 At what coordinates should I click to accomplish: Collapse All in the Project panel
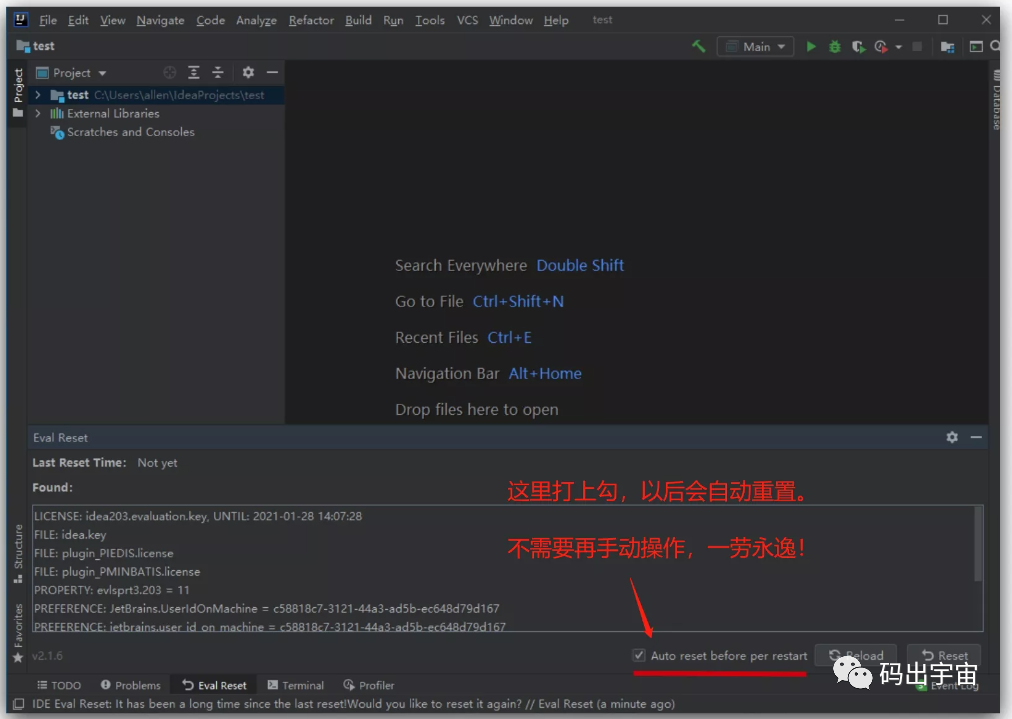pos(219,72)
